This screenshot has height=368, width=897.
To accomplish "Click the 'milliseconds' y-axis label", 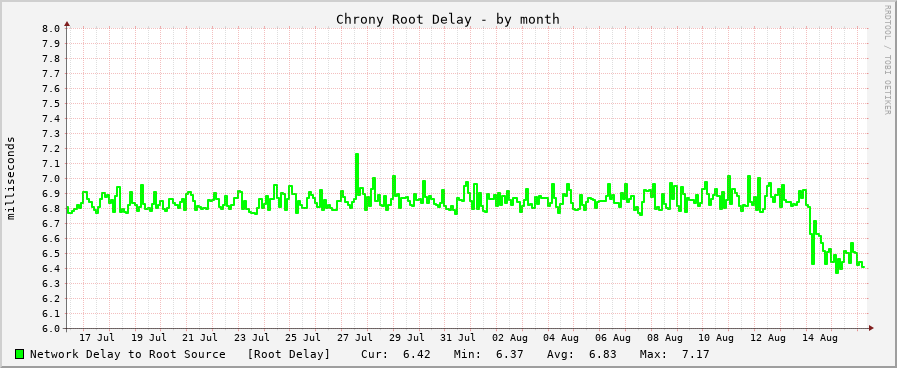I will (11, 178).
